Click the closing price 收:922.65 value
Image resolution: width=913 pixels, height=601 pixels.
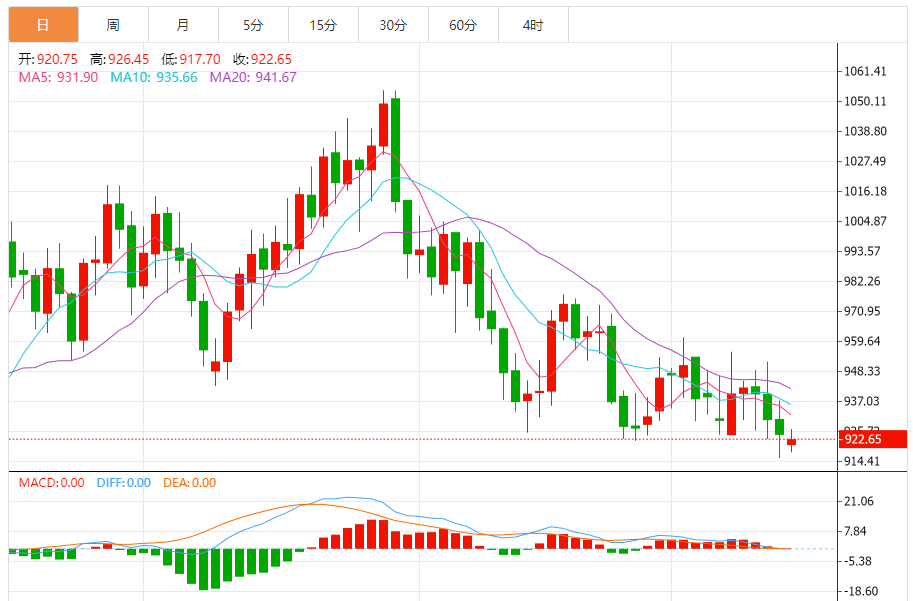coord(262,59)
